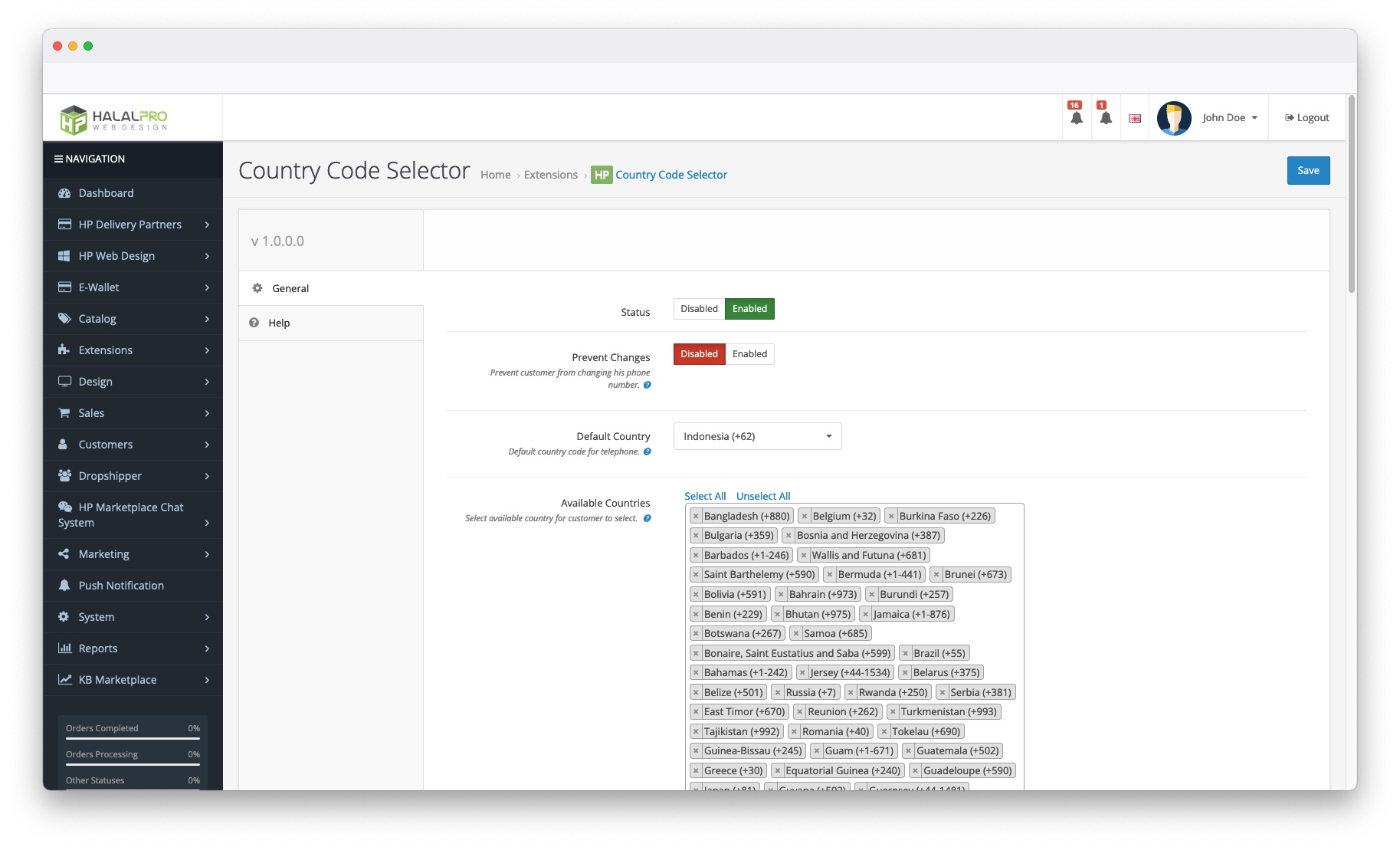
Task: Click the language flag icon in header
Action: click(x=1134, y=119)
